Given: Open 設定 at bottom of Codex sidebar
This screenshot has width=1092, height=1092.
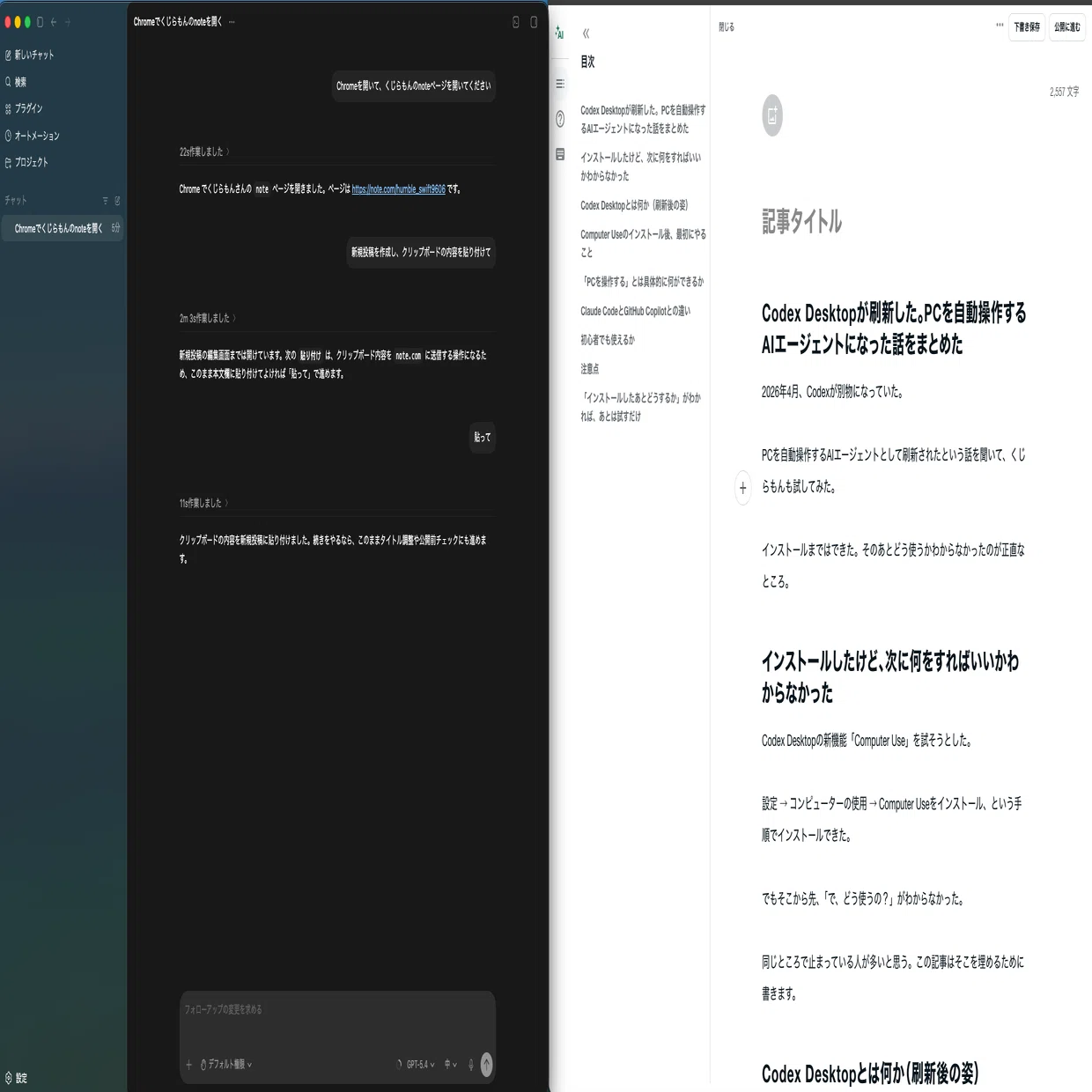Looking at the screenshot, I should tap(17, 1078).
